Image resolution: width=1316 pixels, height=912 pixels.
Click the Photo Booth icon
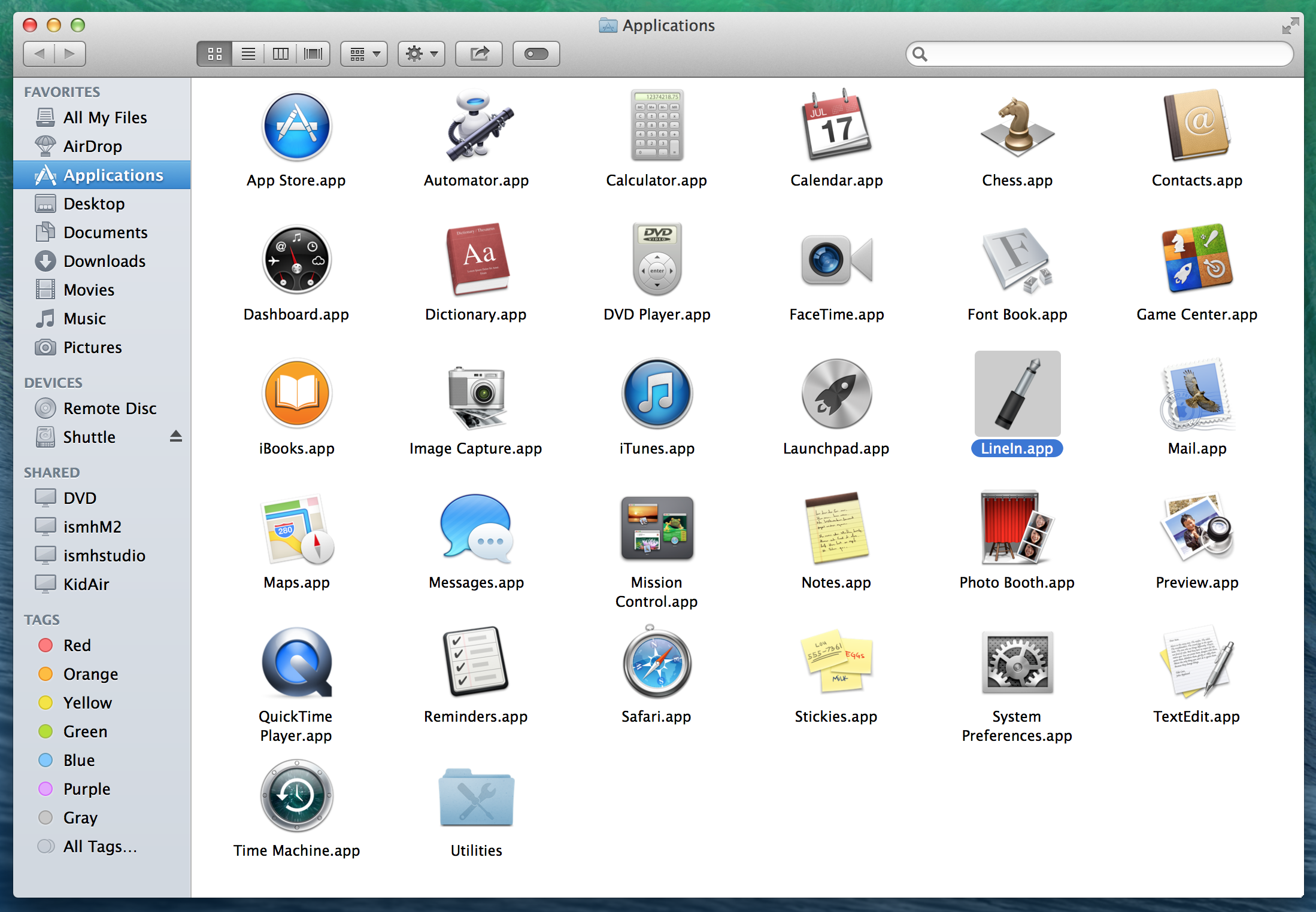tap(1017, 528)
